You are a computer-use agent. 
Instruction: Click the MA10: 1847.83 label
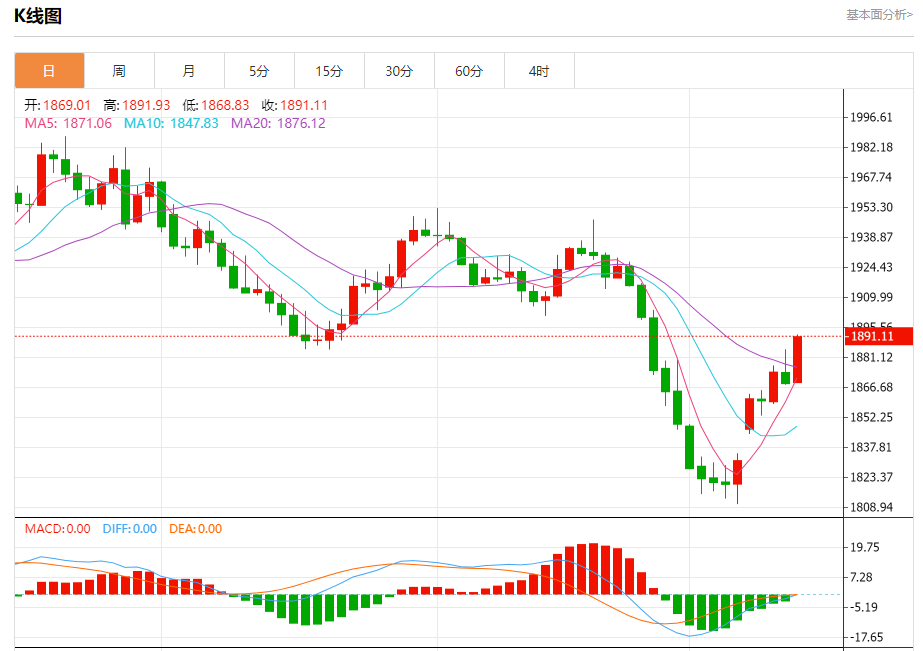tap(171, 123)
